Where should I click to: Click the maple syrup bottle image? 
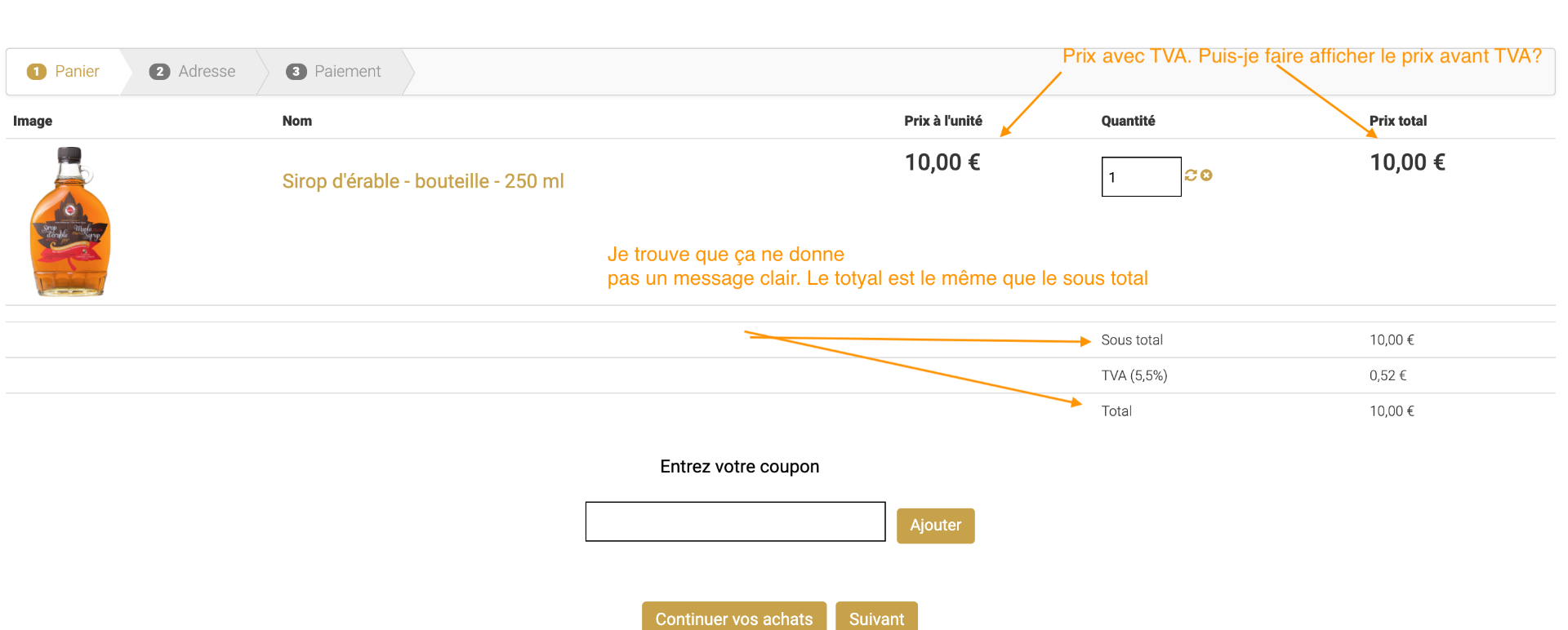click(x=70, y=221)
